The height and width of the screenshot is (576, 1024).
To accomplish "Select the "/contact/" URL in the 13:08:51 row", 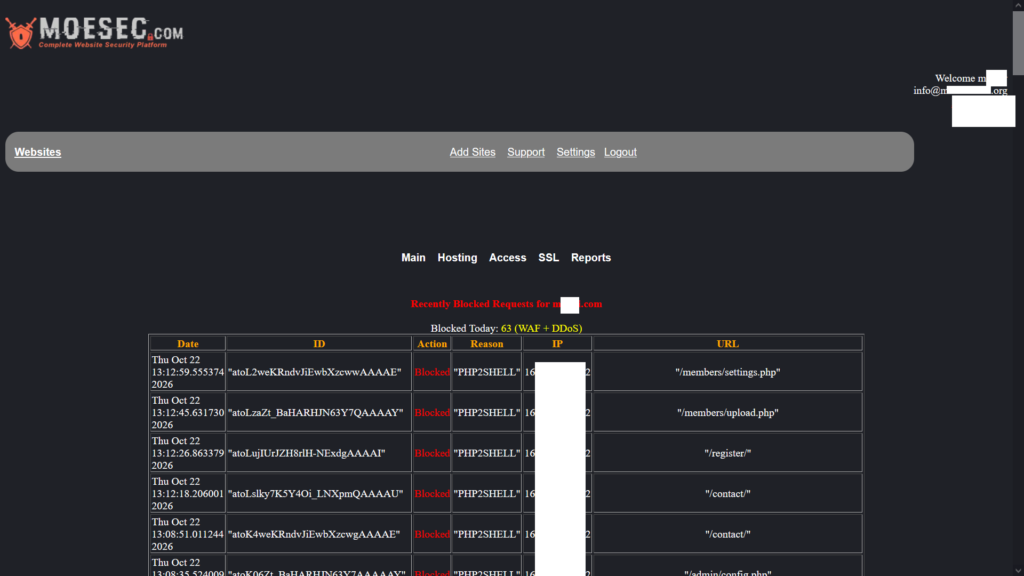I will click(x=728, y=534).
